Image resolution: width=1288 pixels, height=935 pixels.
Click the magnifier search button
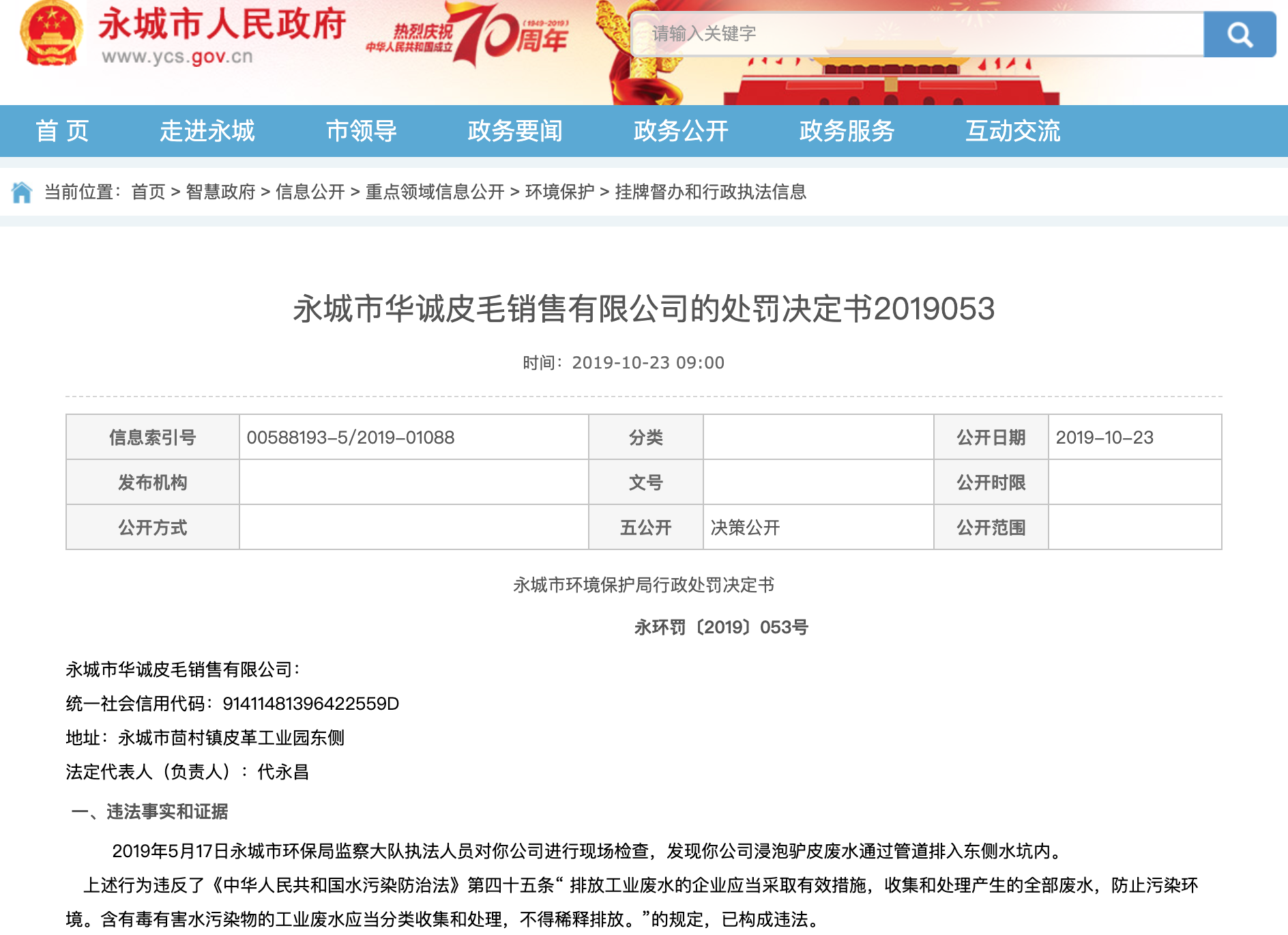1240,34
